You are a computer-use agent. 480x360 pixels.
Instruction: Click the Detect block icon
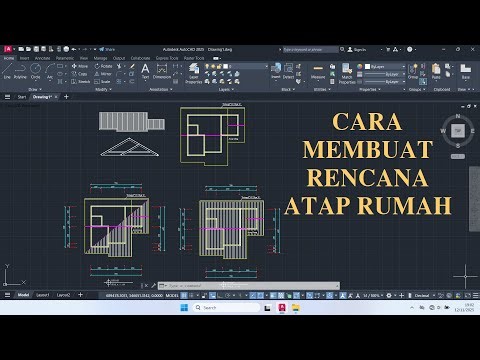tap(288, 71)
